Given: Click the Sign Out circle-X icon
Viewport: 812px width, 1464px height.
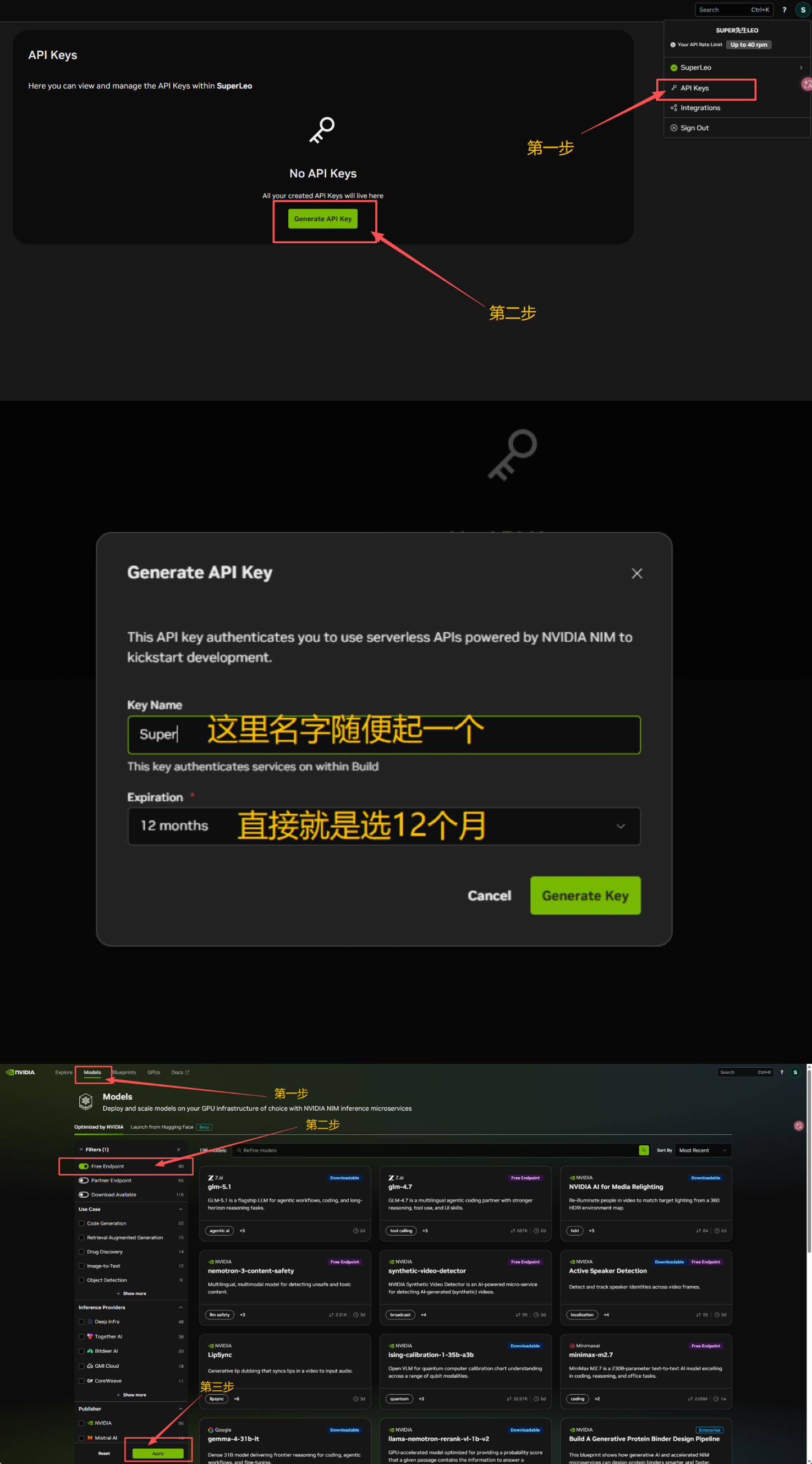Looking at the screenshot, I should 673,128.
